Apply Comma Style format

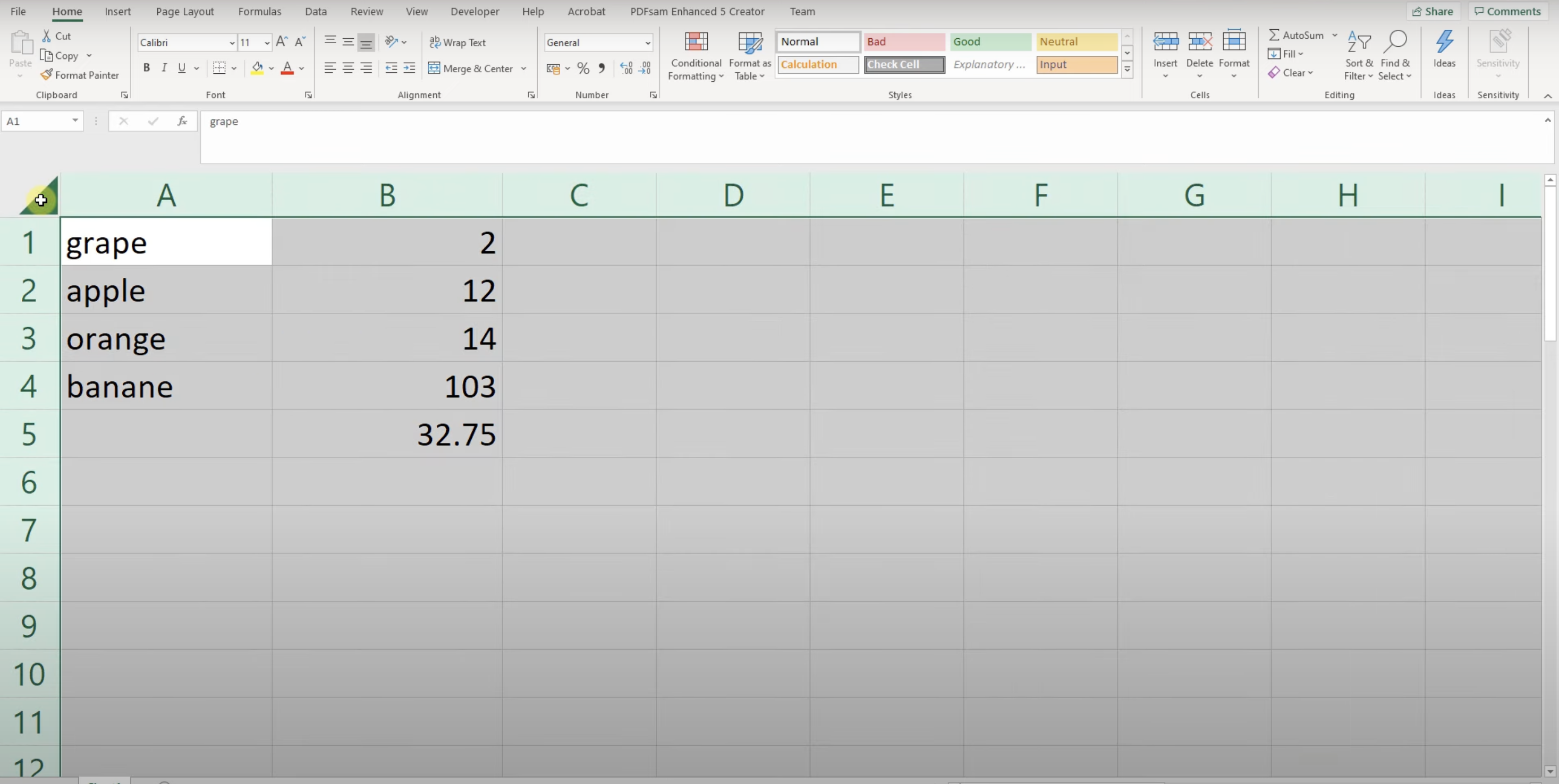[x=601, y=69]
